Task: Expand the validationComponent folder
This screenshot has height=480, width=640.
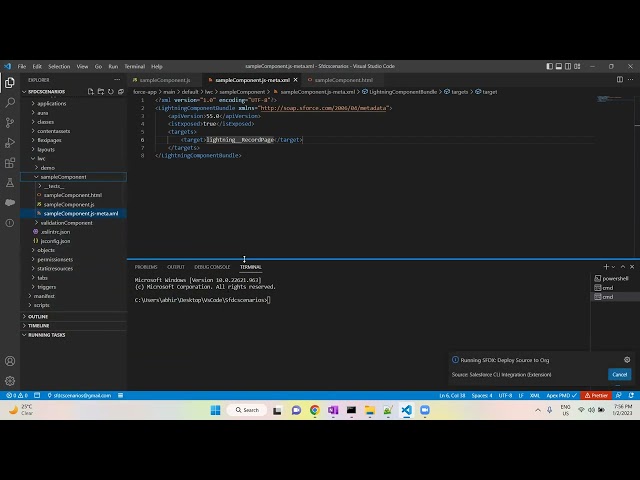Action: [x=67, y=223]
